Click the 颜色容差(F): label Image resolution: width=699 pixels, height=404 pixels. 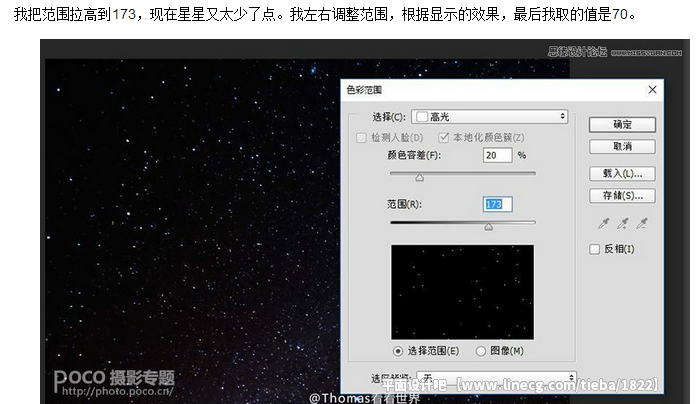click(x=414, y=155)
